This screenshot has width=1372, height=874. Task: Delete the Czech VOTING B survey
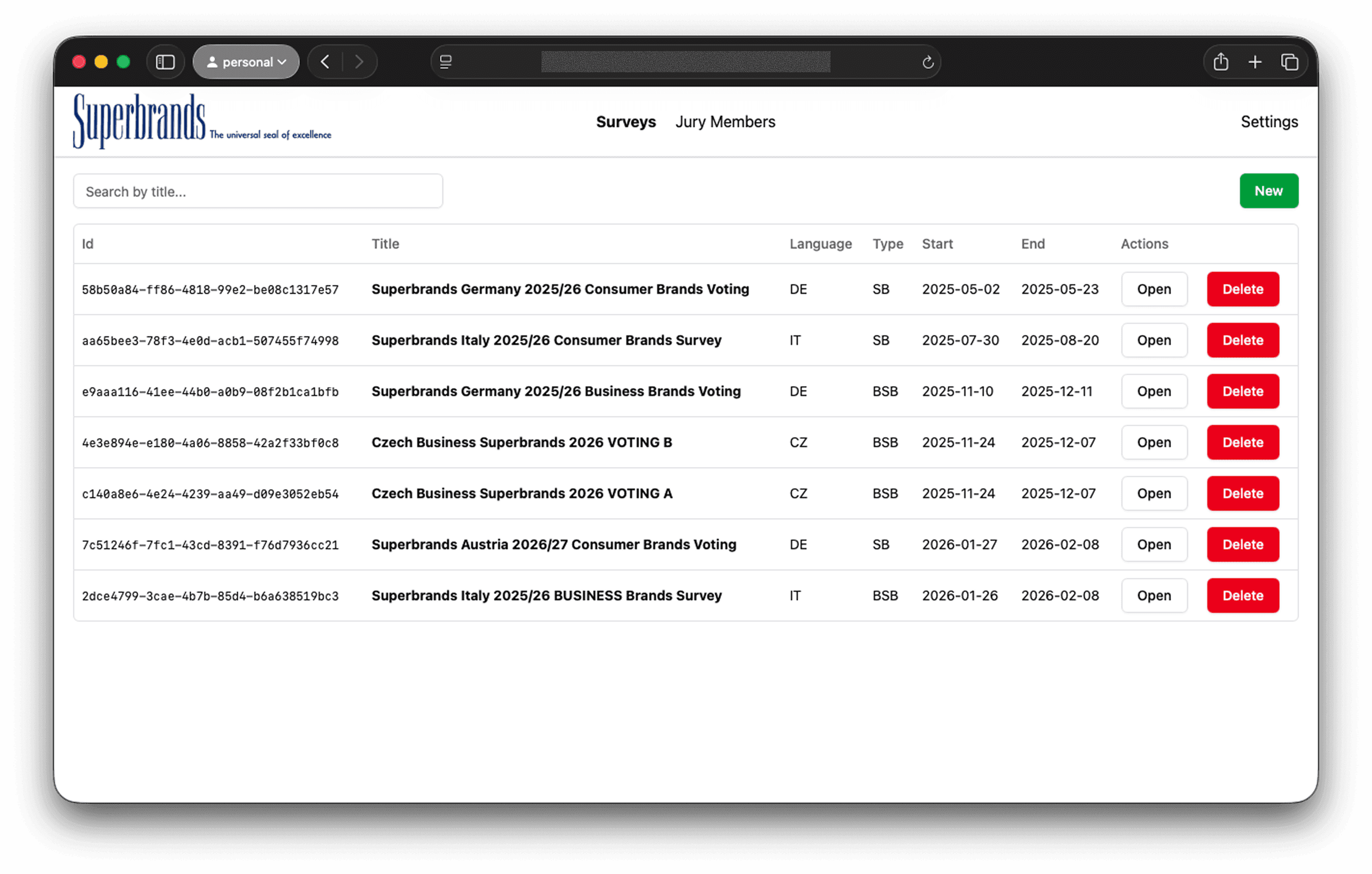(x=1242, y=443)
